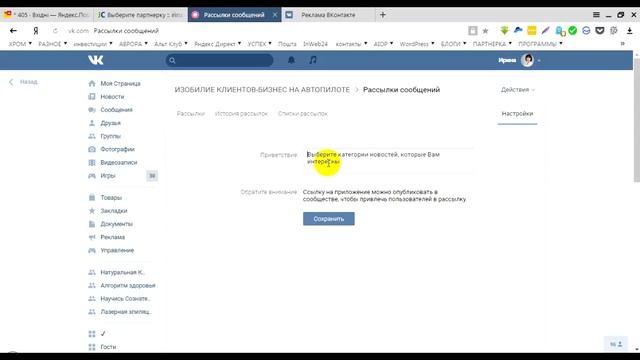Switch to the Рассылки tab

[x=191, y=113]
